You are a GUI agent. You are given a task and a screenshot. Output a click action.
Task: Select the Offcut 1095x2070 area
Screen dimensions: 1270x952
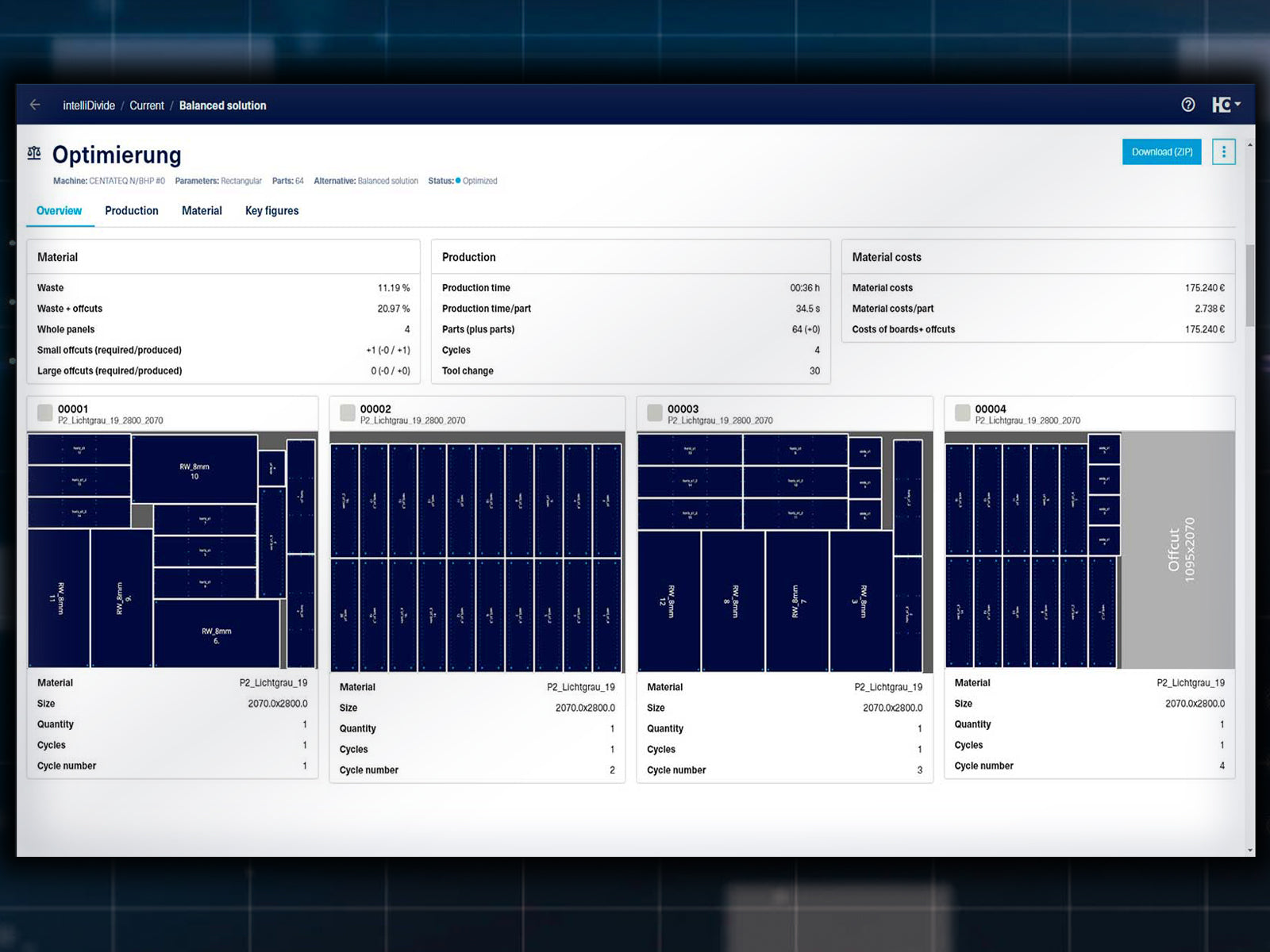click(x=1179, y=550)
